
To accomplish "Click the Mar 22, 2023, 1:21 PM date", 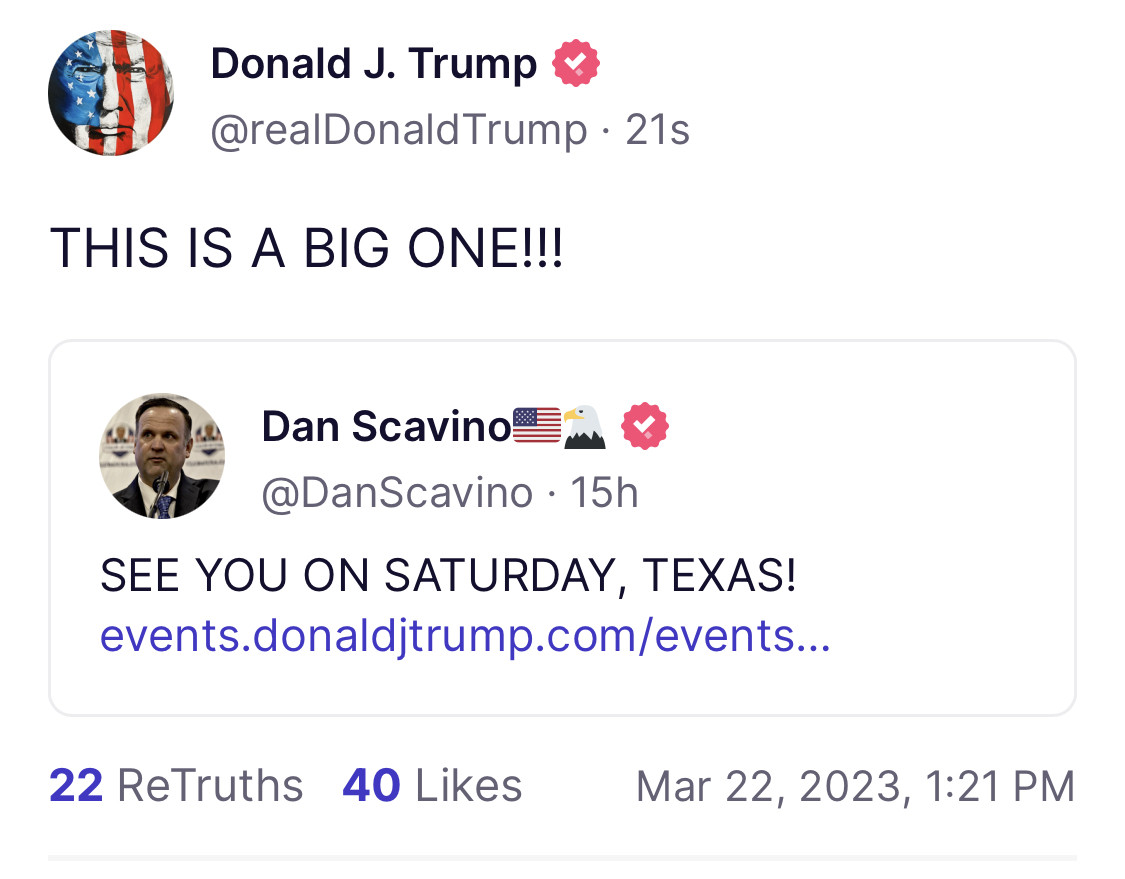I will coord(855,786).
